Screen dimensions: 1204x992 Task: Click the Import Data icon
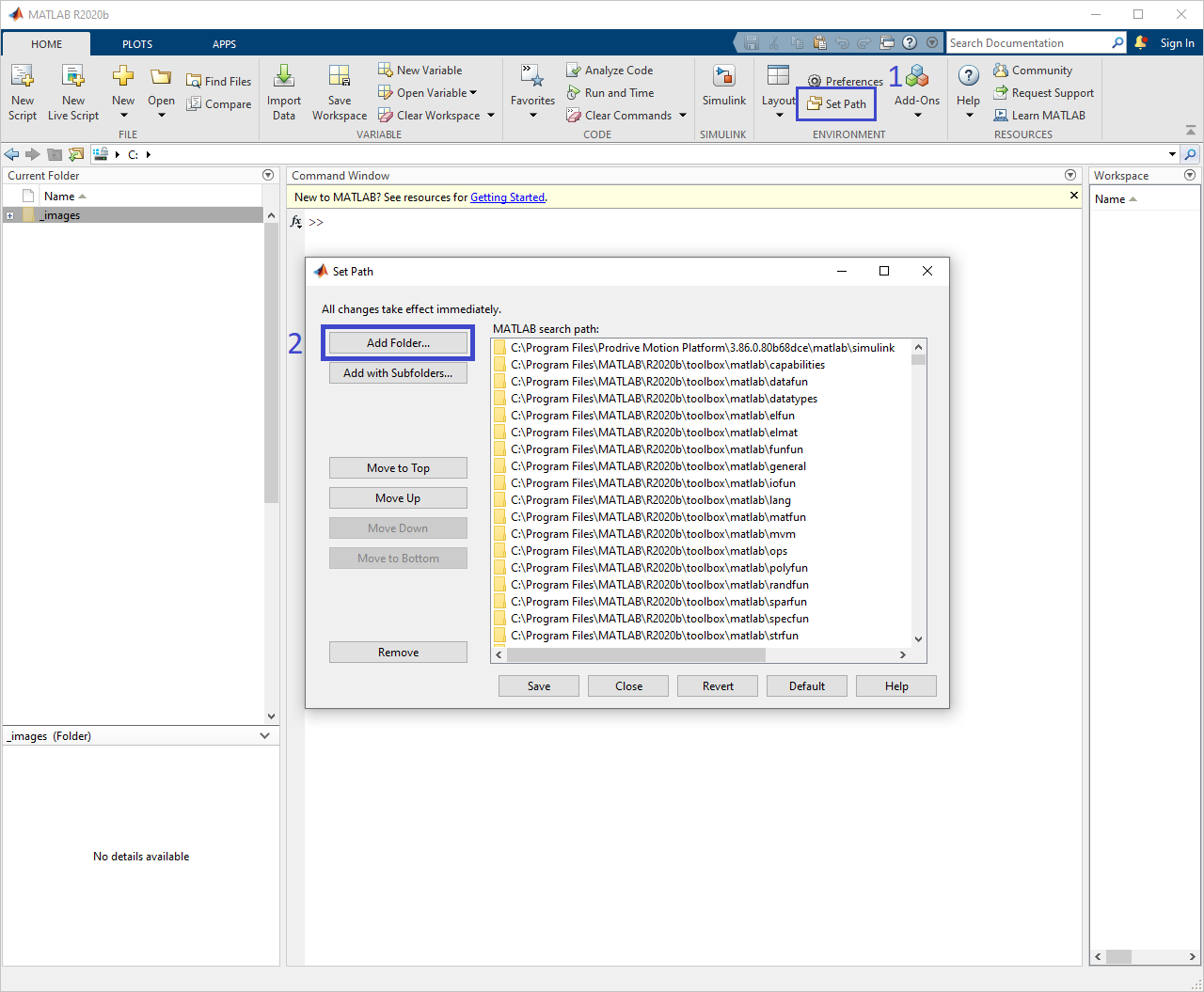click(x=284, y=89)
